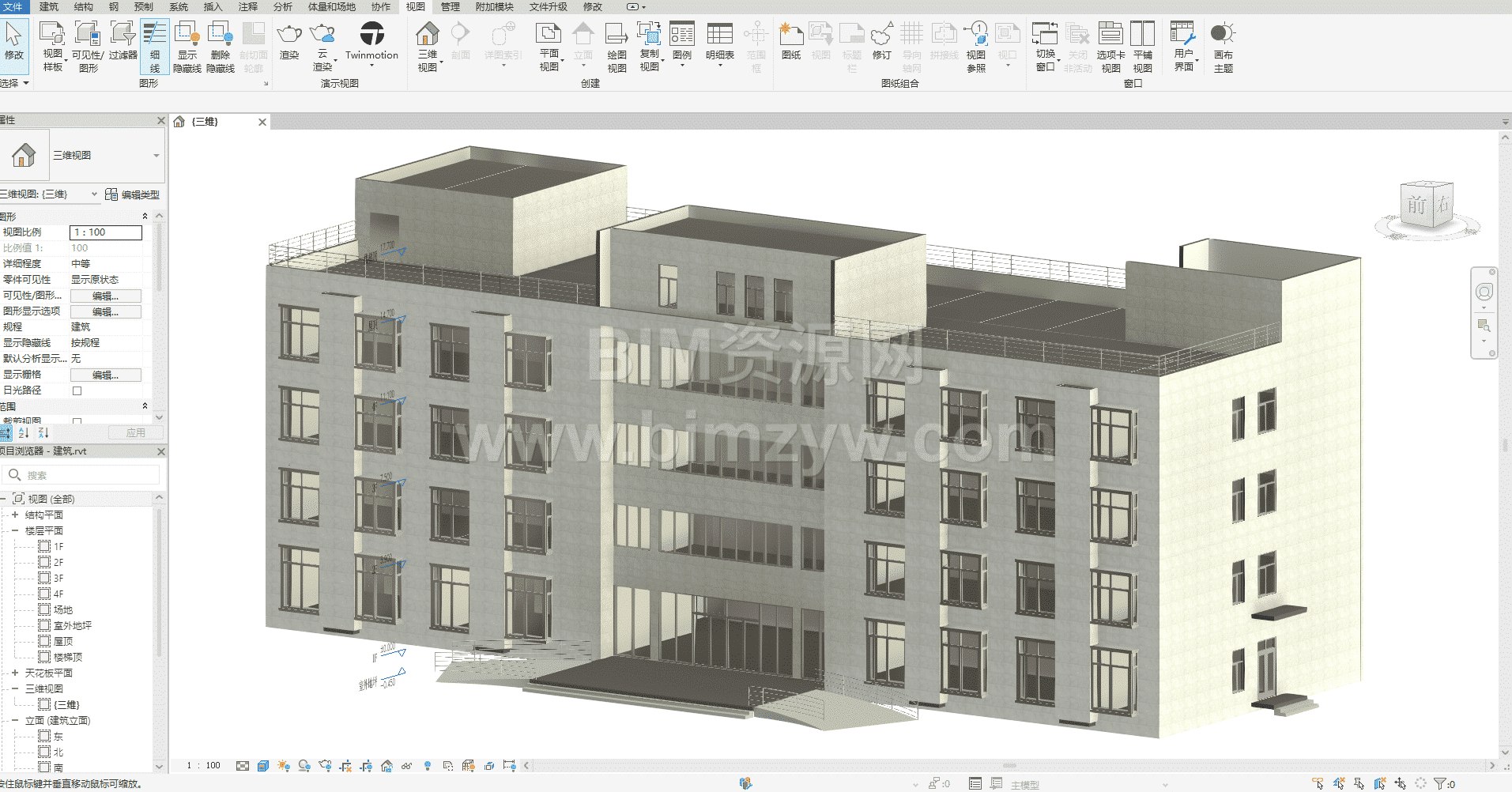Click 编辑 button for 可见性/图形
1512x792 pixels.
coord(105,296)
